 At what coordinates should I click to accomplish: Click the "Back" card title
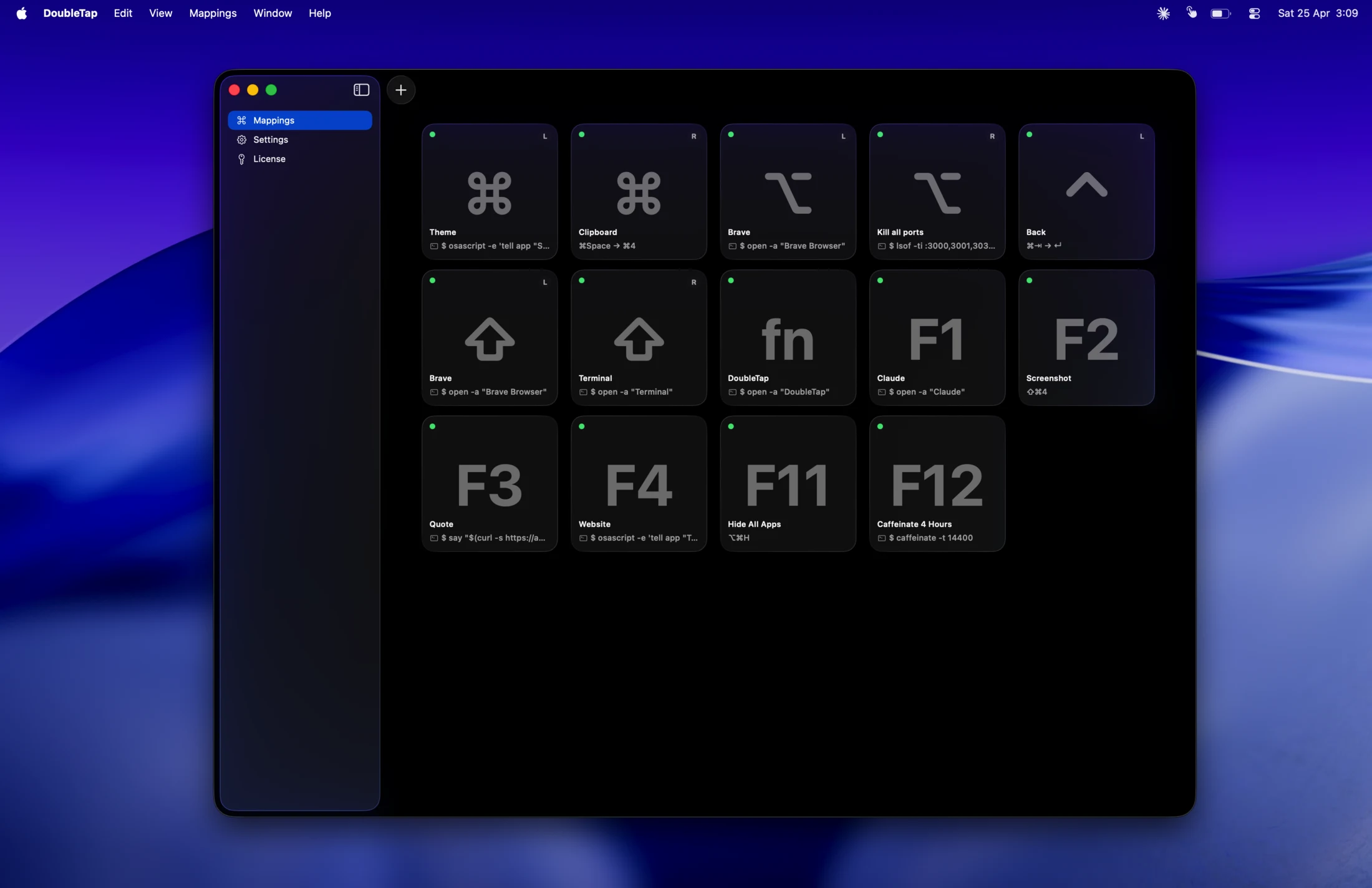(x=1036, y=232)
